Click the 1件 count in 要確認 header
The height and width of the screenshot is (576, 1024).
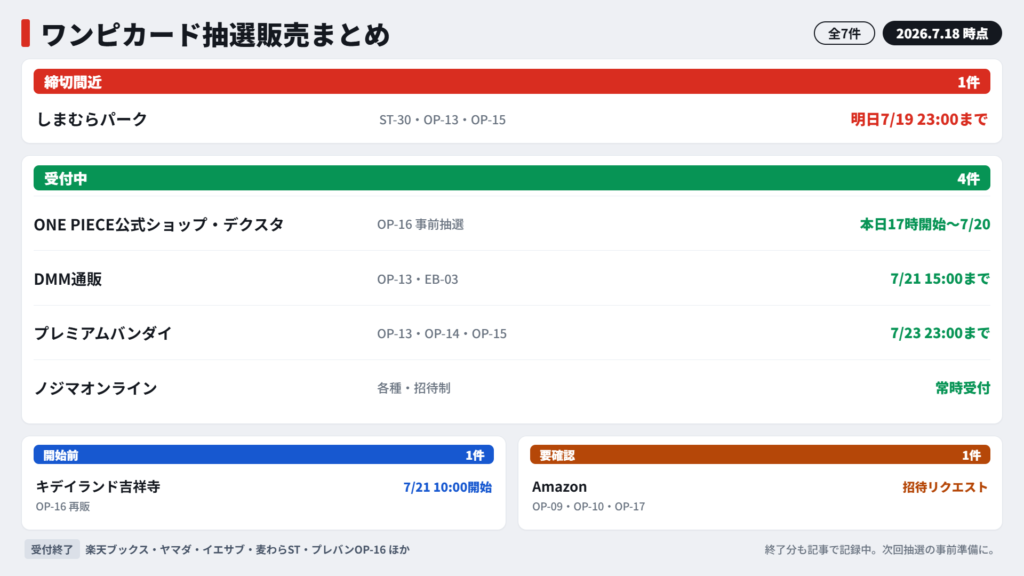pyautogui.click(x=971, y=455)
